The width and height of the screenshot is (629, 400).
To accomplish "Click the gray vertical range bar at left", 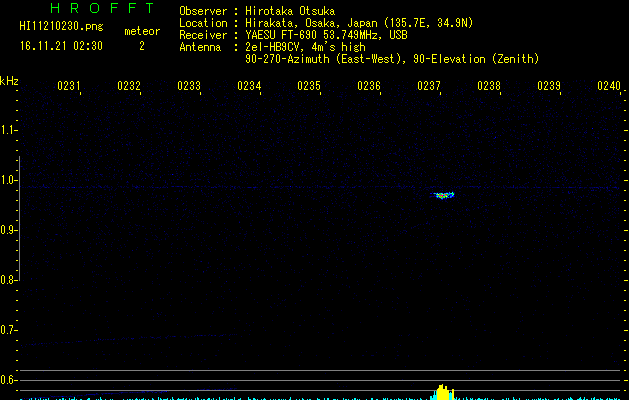I will click(x=19, y=218).
